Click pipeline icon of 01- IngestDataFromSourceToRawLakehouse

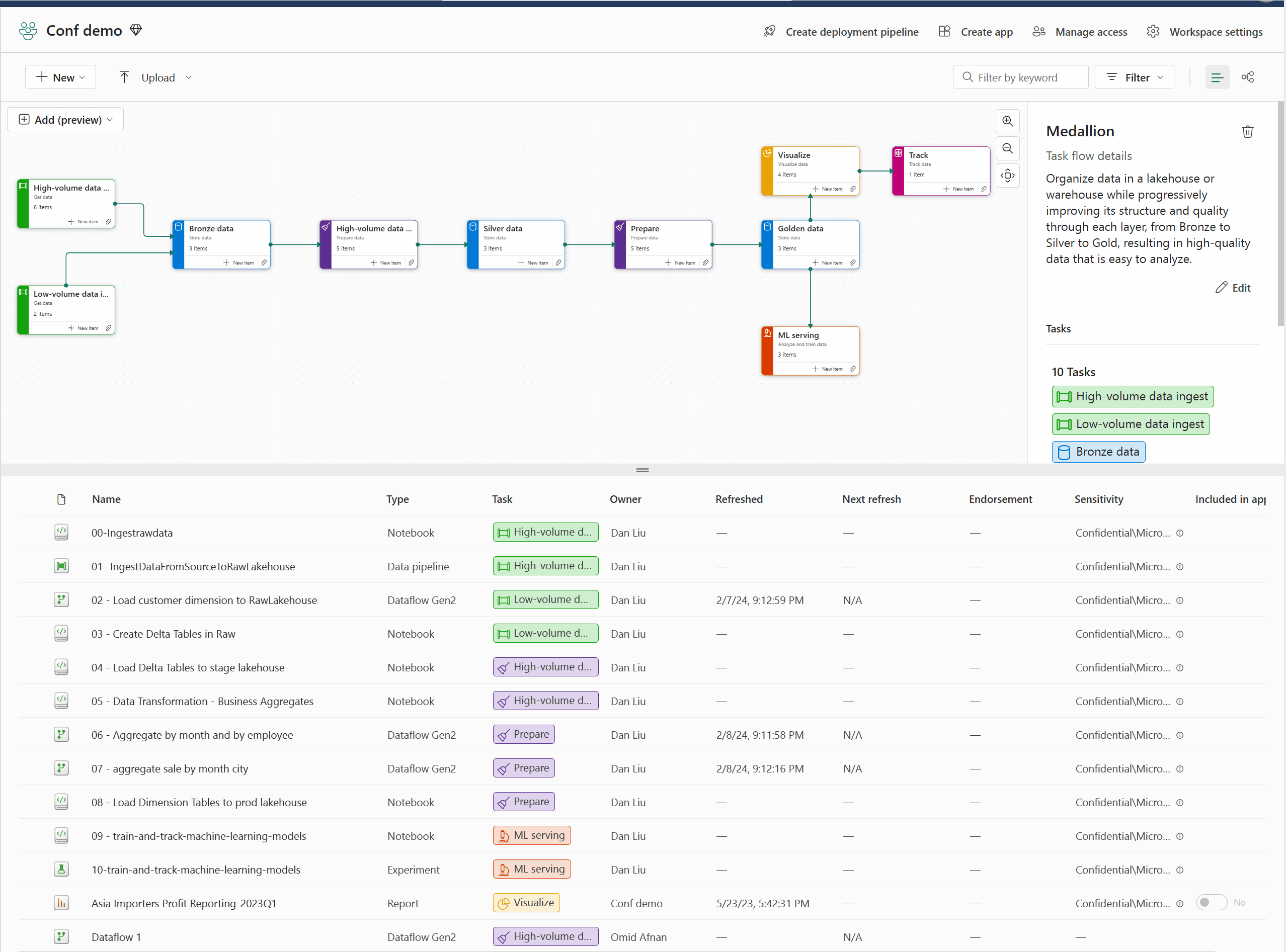coord(61,566)
